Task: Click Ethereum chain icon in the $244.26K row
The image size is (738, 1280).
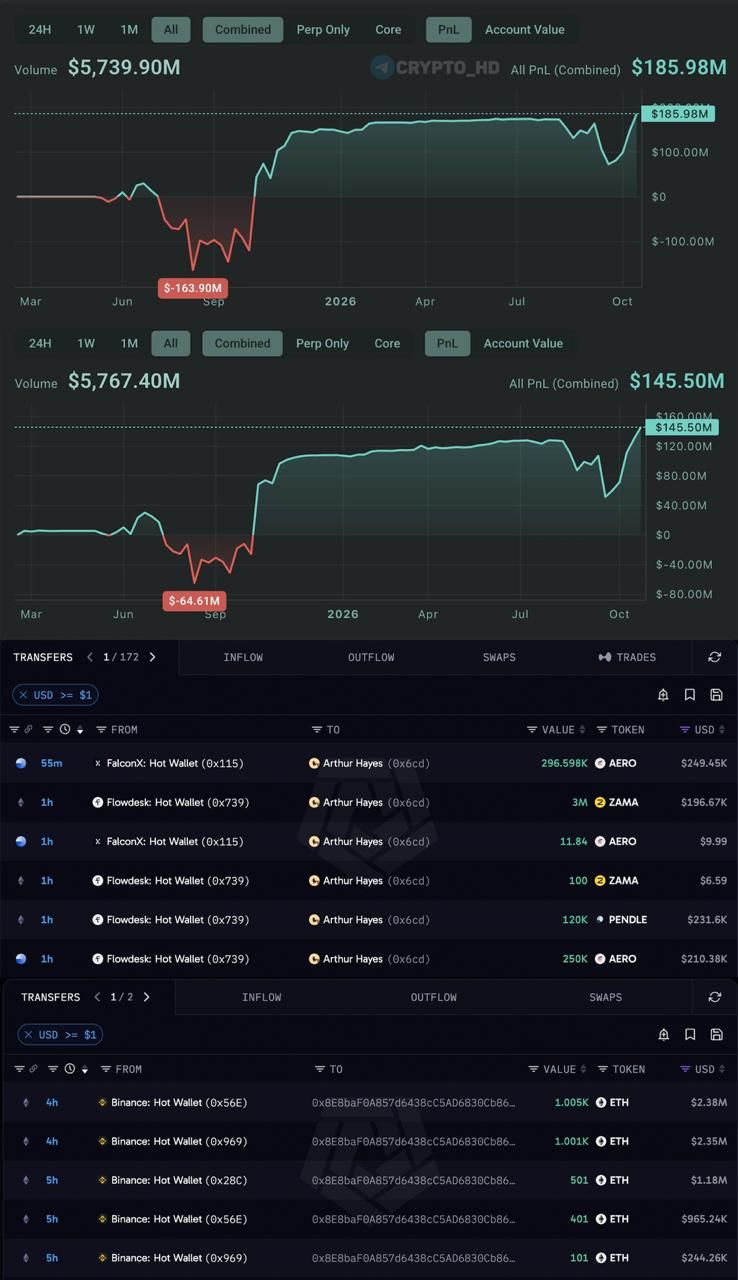Action: [25, 1258]
